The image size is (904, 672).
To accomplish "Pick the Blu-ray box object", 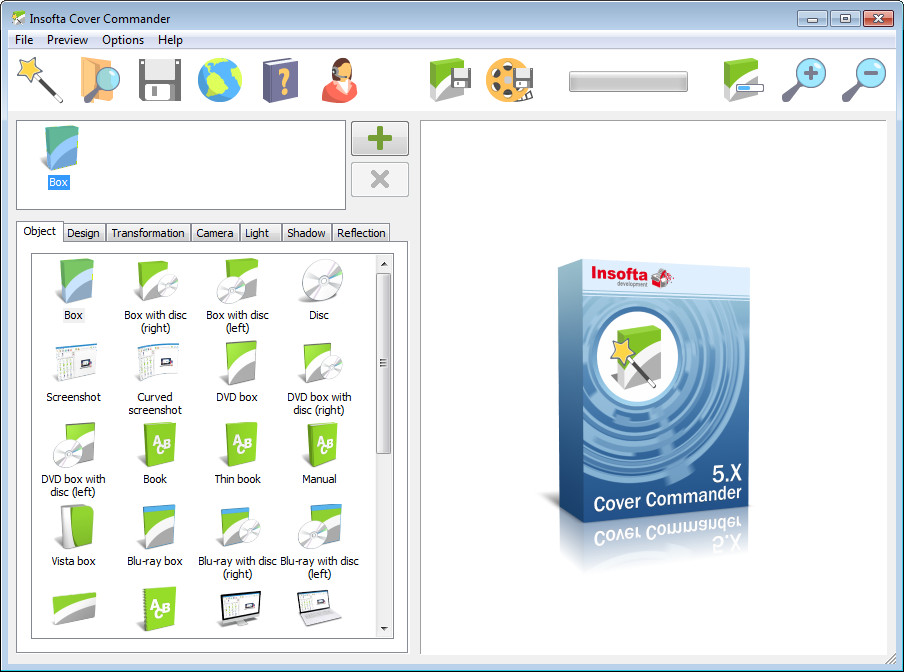I will coord(156,536).
